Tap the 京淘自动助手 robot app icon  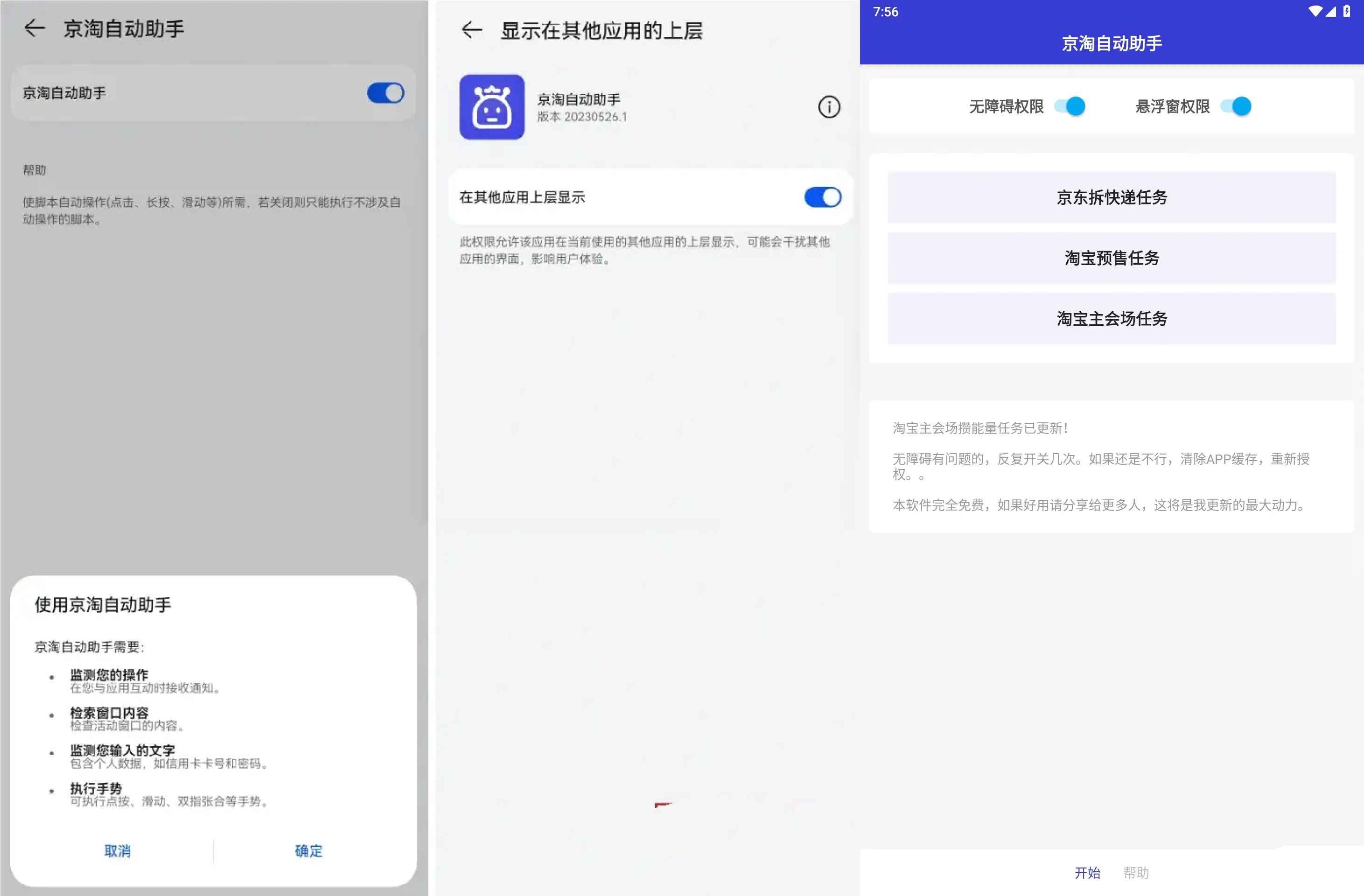coord(492,106)
